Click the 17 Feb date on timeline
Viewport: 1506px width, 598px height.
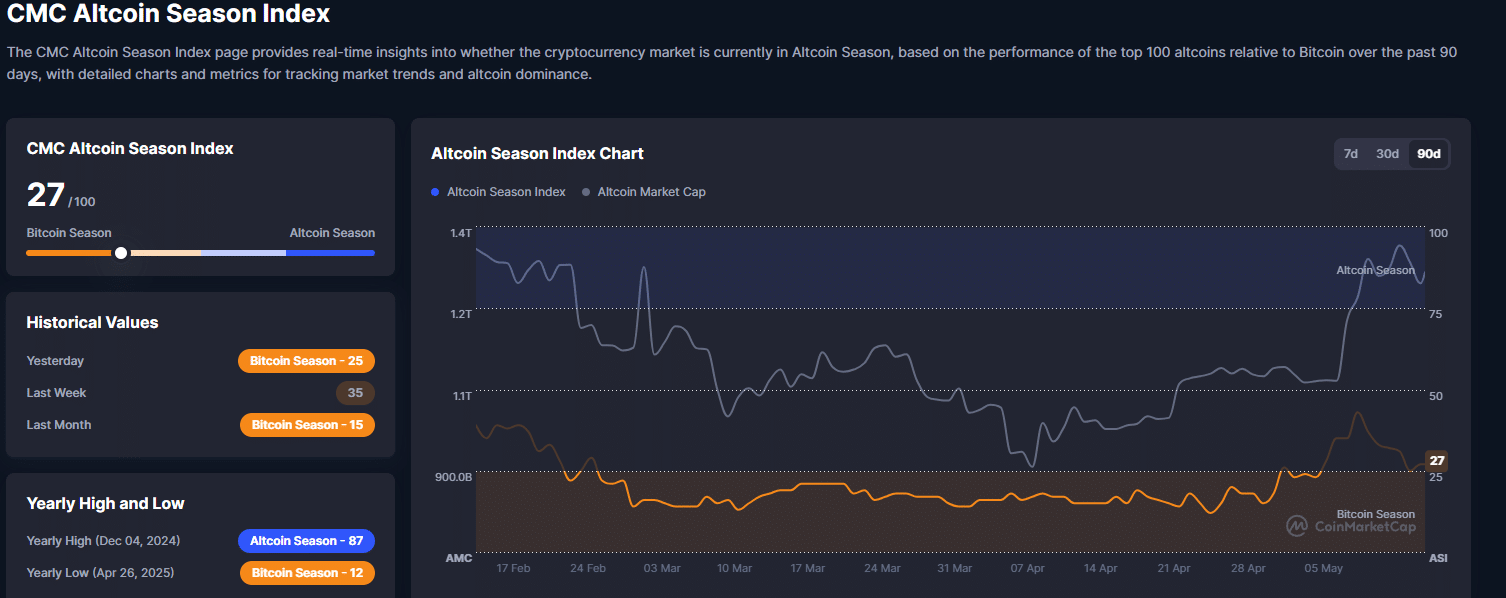pos(513,568)
